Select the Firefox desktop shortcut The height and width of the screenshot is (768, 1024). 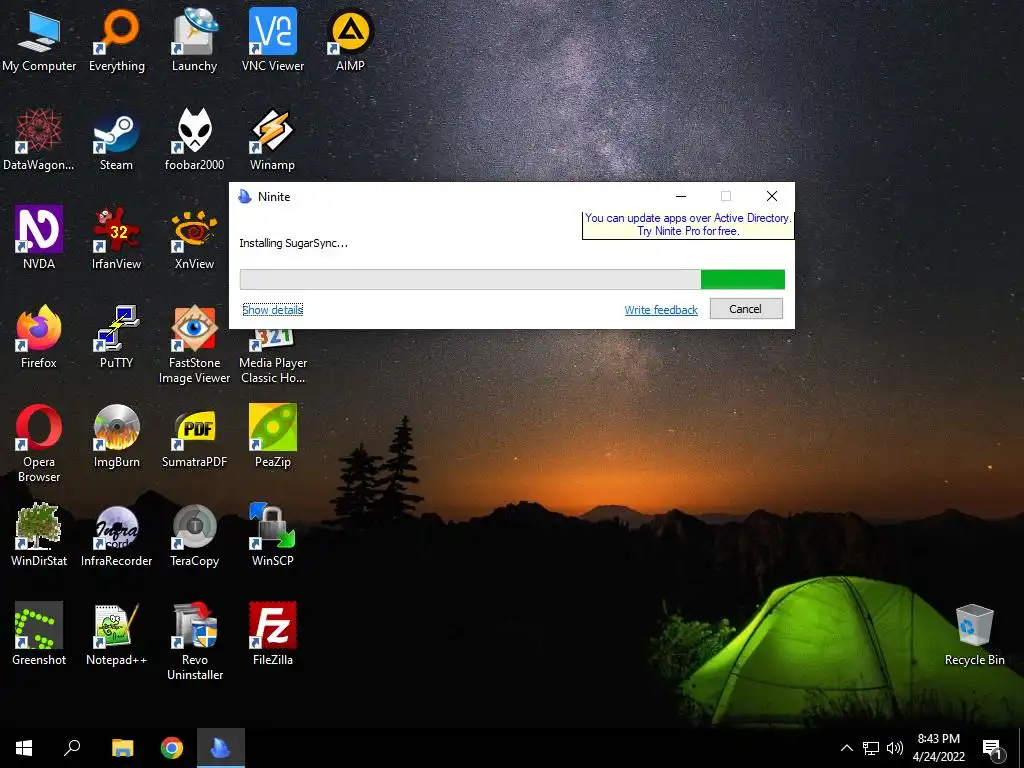(x=39, y=337)
